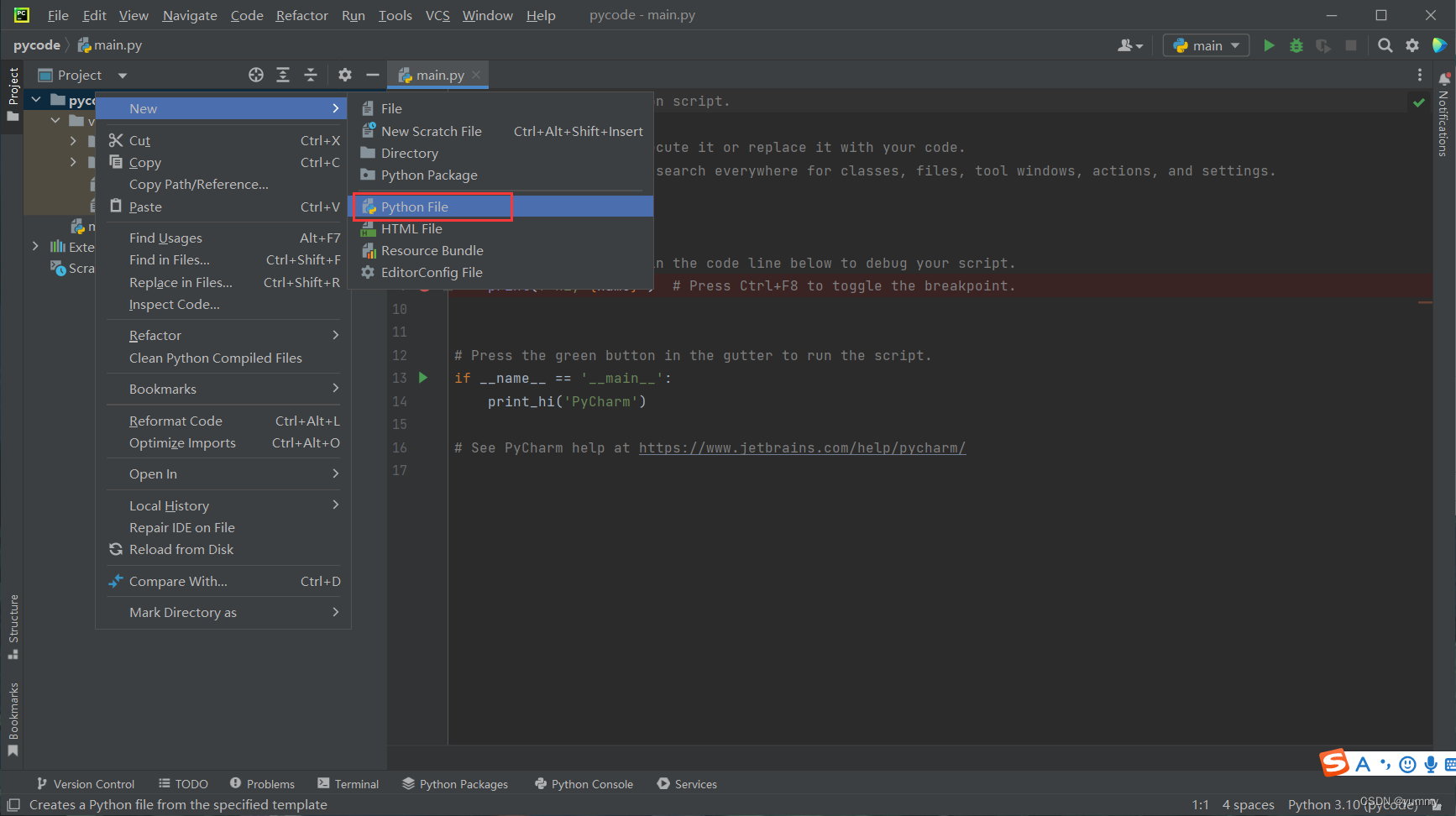
Task: Expand External Libraries tree node
Action: [x=35, y=246]
